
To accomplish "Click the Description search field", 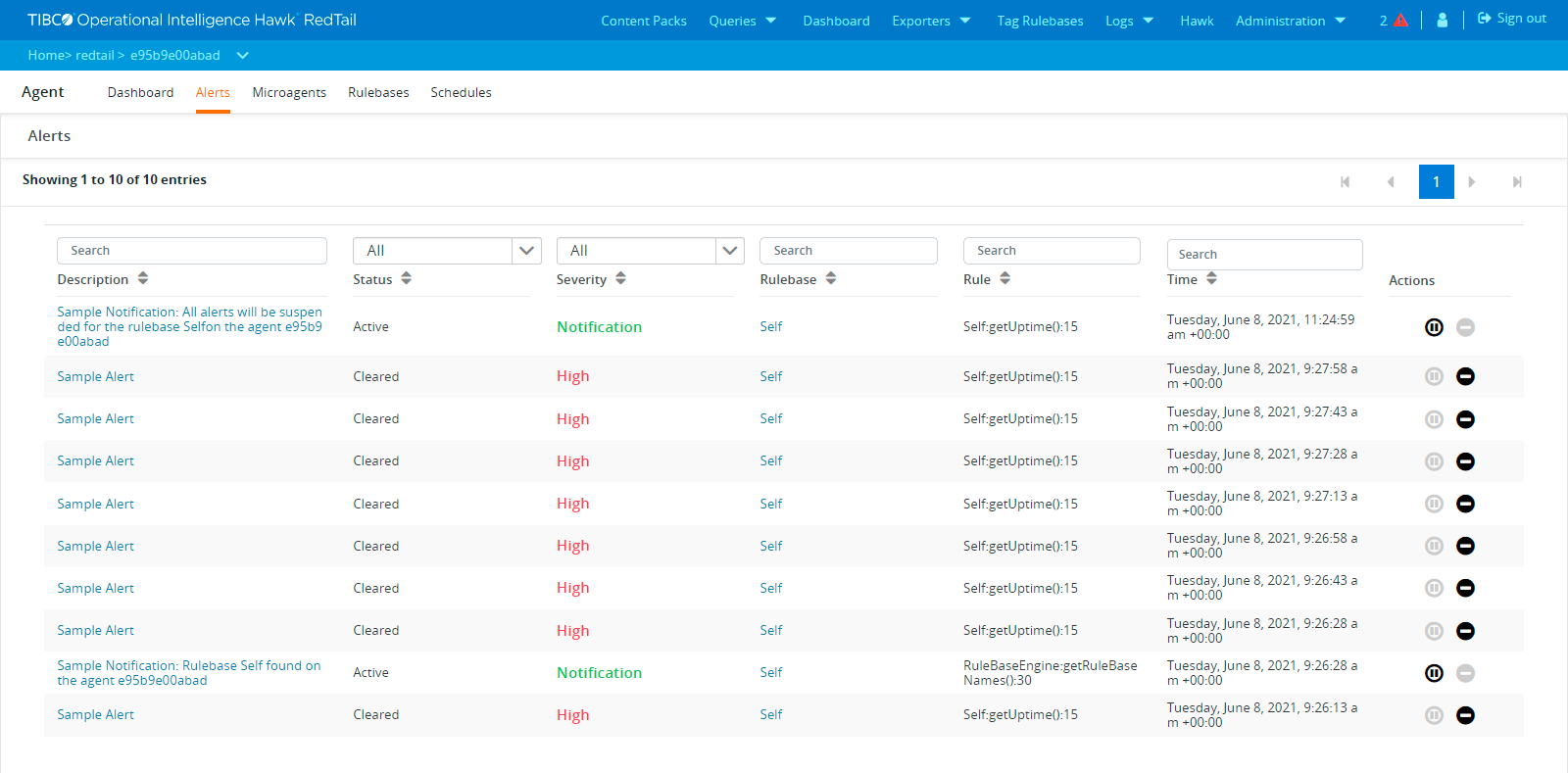I will click(192, 251).
